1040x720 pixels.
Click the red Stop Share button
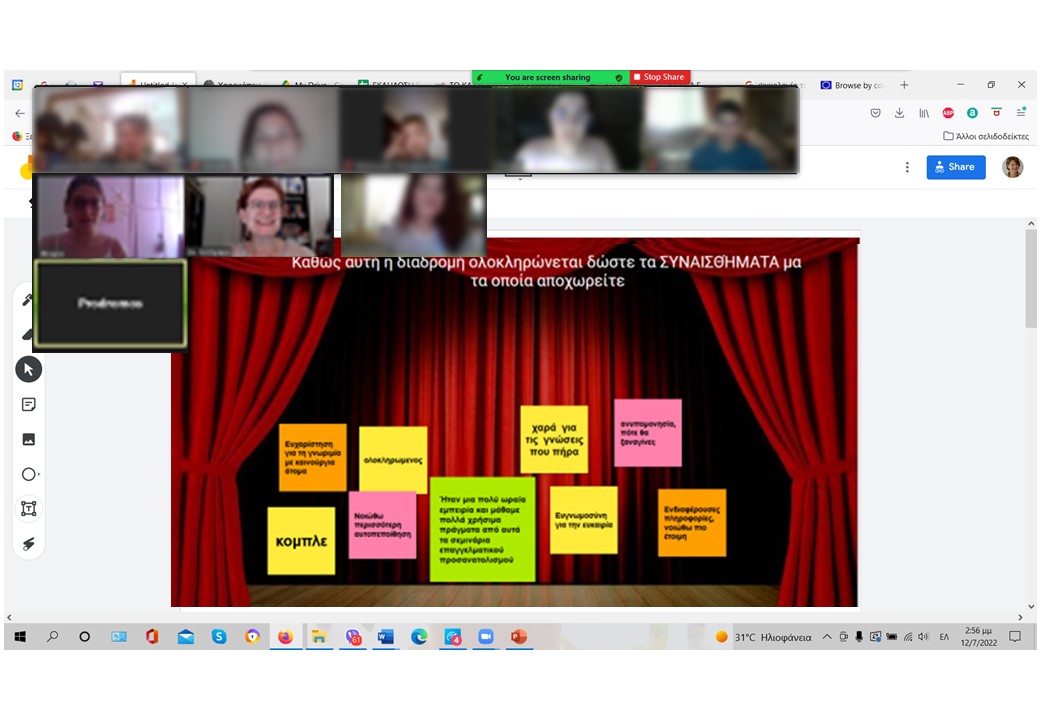pos(659,77)
